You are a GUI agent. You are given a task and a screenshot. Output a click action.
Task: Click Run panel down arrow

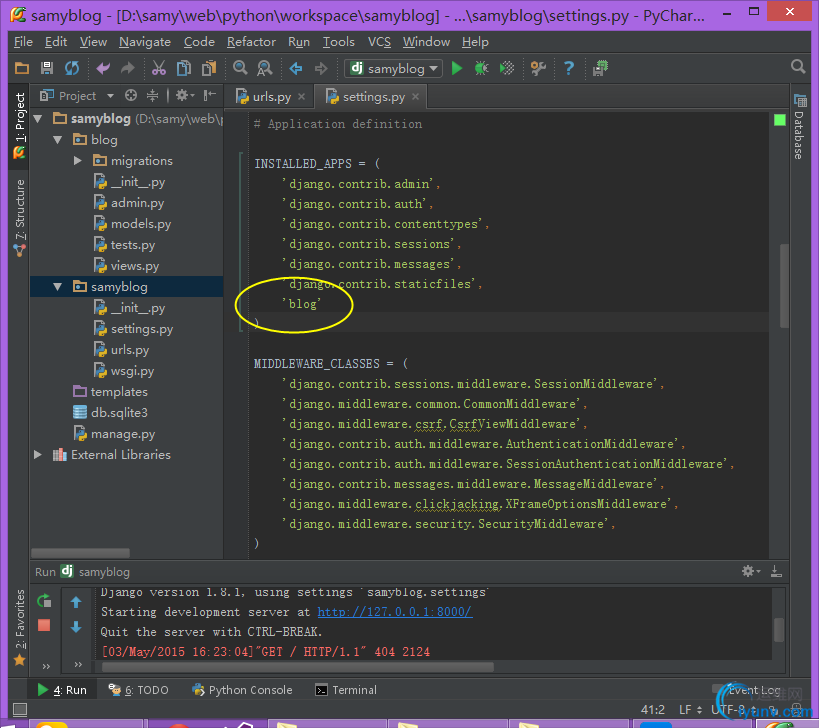pos(76,627)
